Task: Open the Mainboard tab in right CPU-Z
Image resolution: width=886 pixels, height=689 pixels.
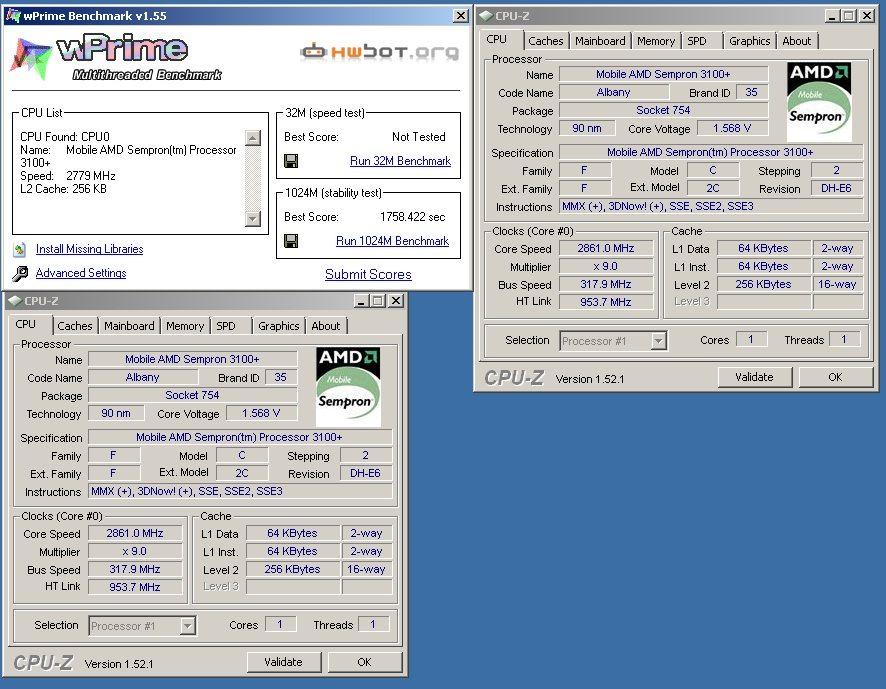Action: coord(600,41)
